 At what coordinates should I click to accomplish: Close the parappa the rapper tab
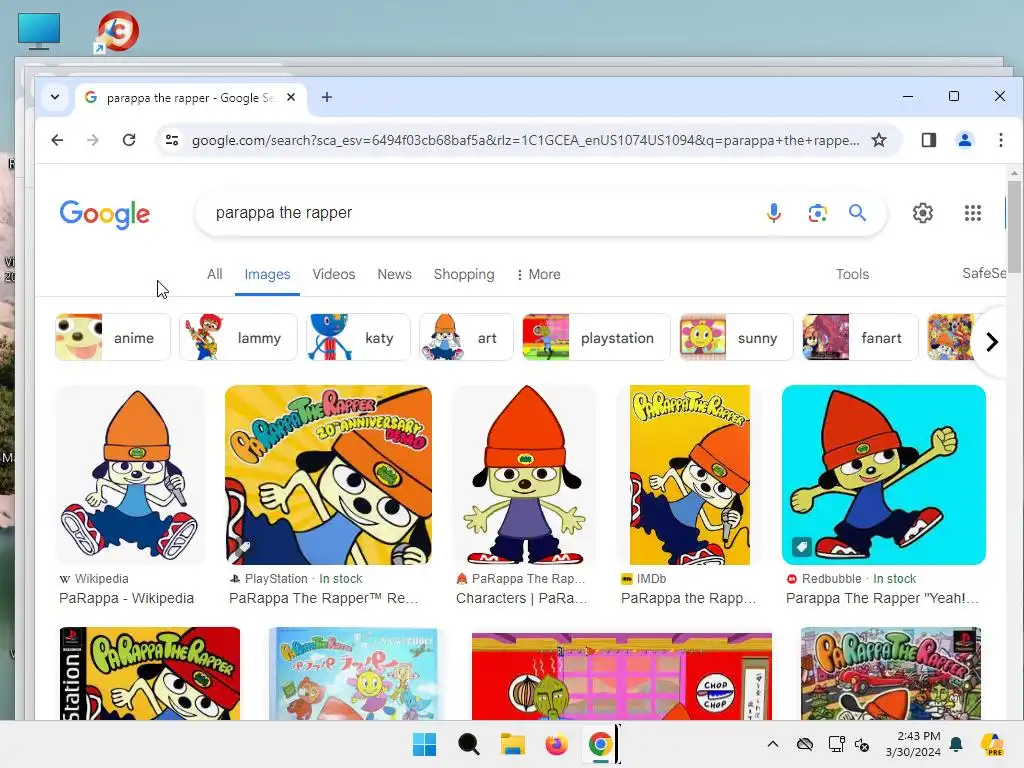coord(291,97)
